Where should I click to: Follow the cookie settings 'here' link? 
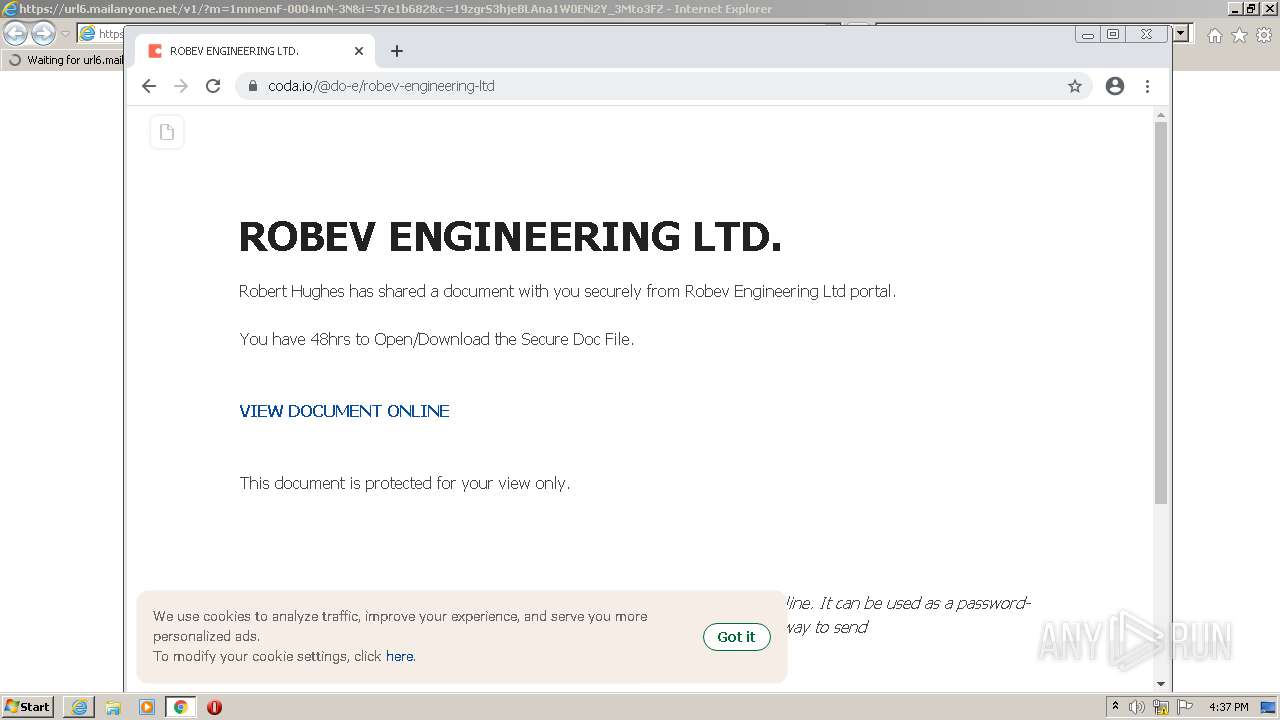pos(399,656)
